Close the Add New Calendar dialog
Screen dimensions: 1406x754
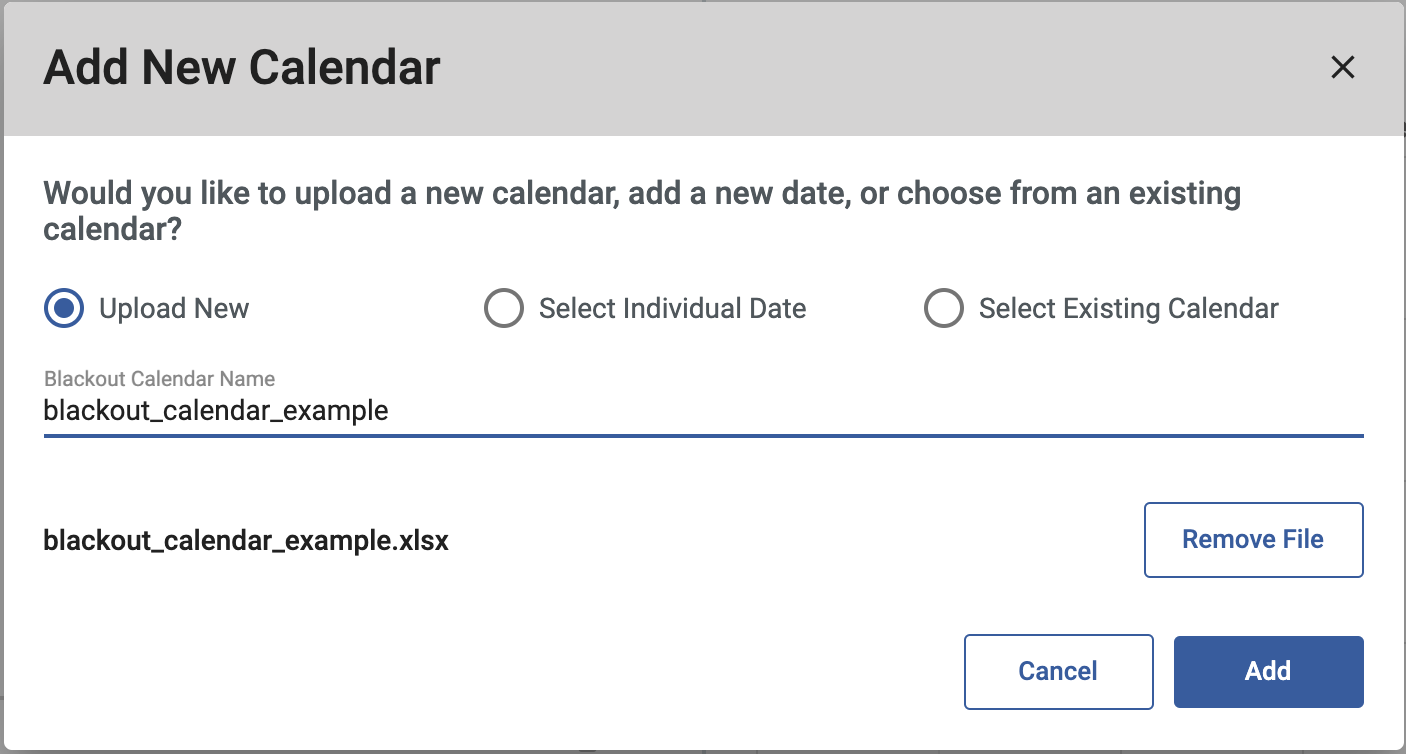click(x=1342, y=67)
